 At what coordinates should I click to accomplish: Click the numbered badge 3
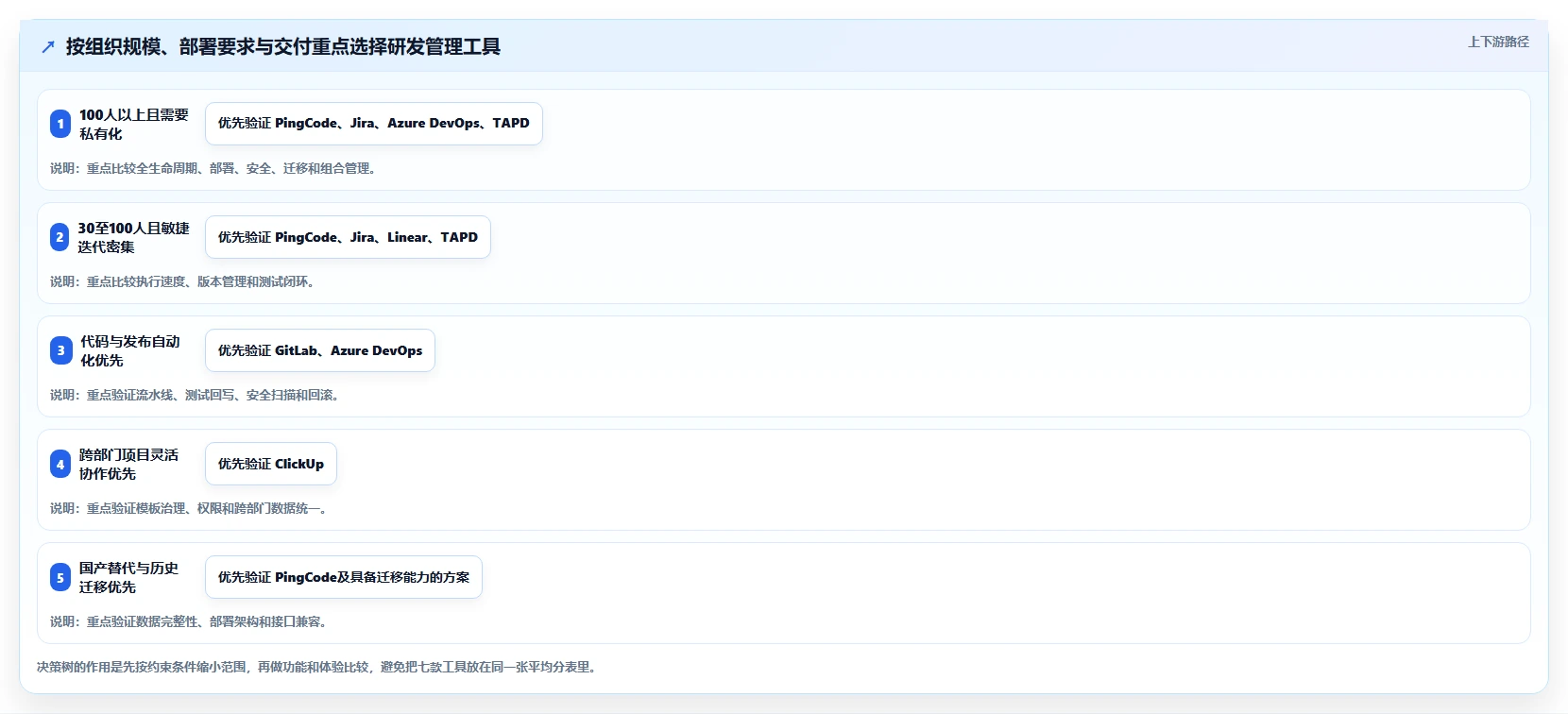[60, 350]
